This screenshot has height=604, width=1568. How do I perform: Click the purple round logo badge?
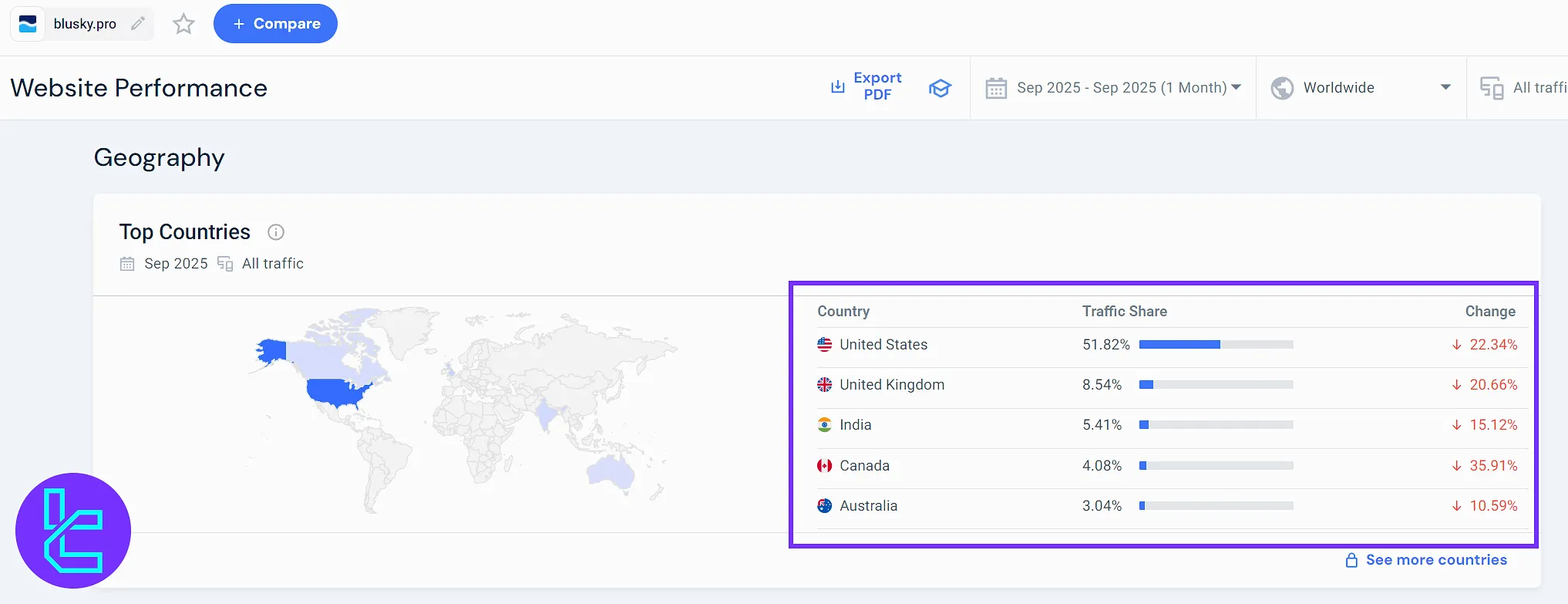coord(73,531)
